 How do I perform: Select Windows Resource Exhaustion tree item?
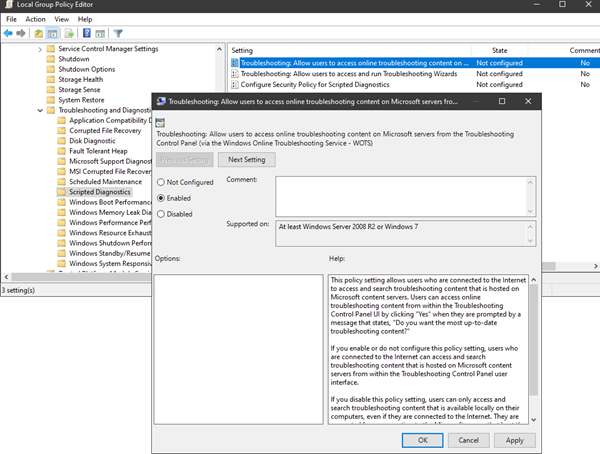point(110,233)
